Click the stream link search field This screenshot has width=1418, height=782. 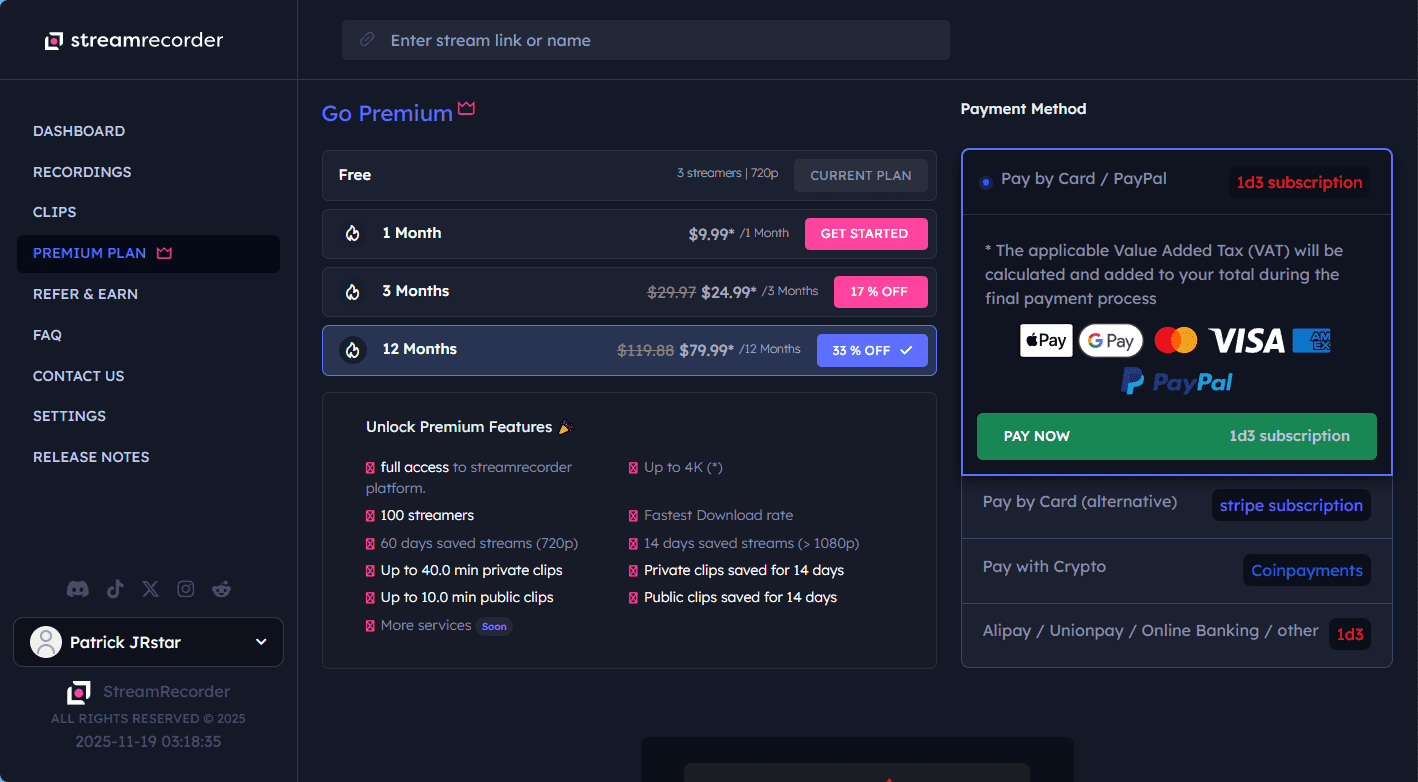tap(645, 41)
